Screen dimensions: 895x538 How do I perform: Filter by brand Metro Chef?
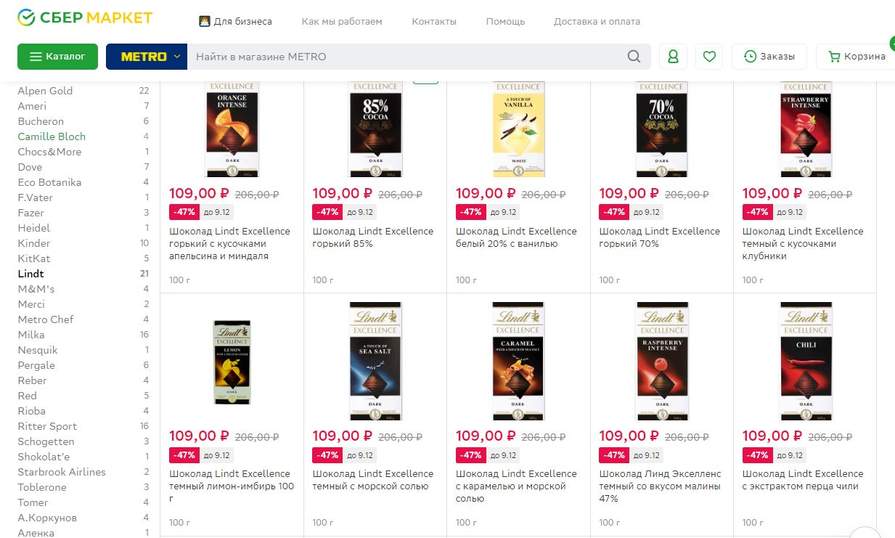point(46,319)
